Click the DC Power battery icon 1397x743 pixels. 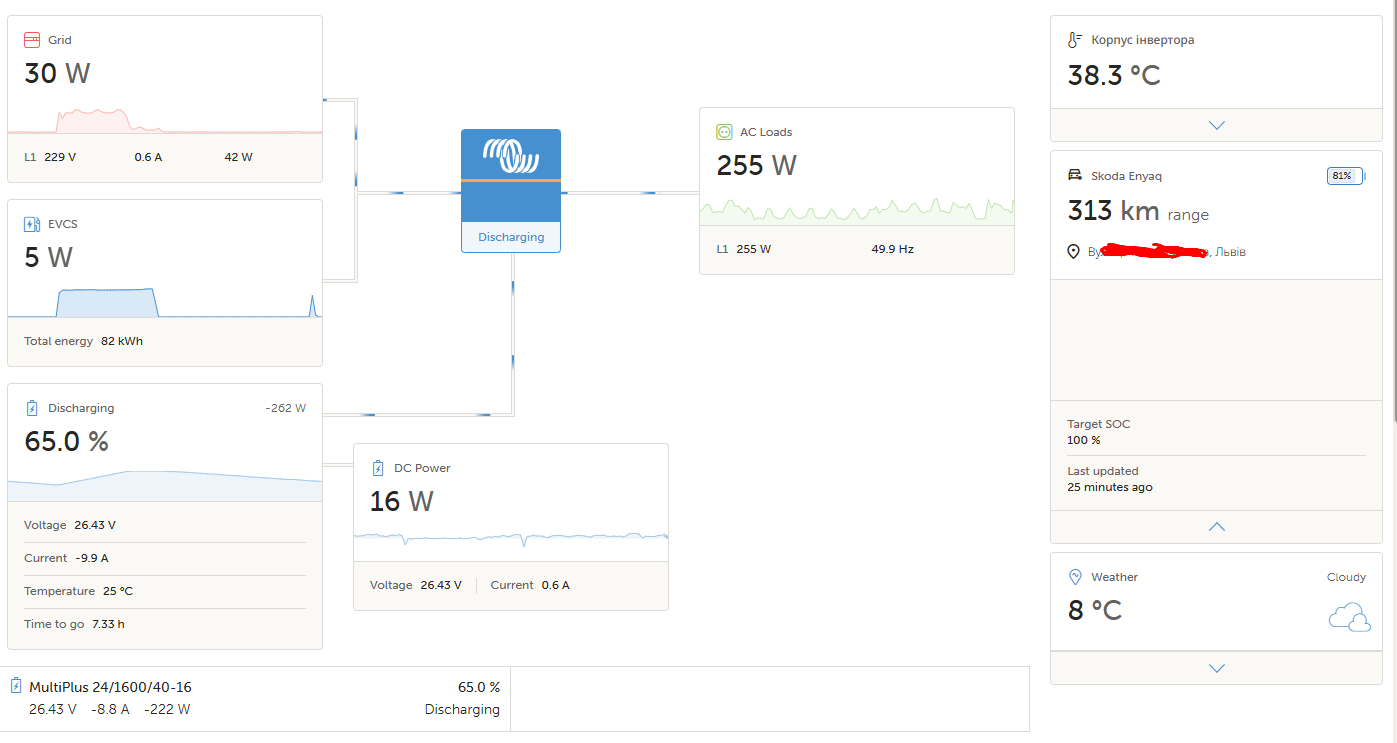pos(378,468)
